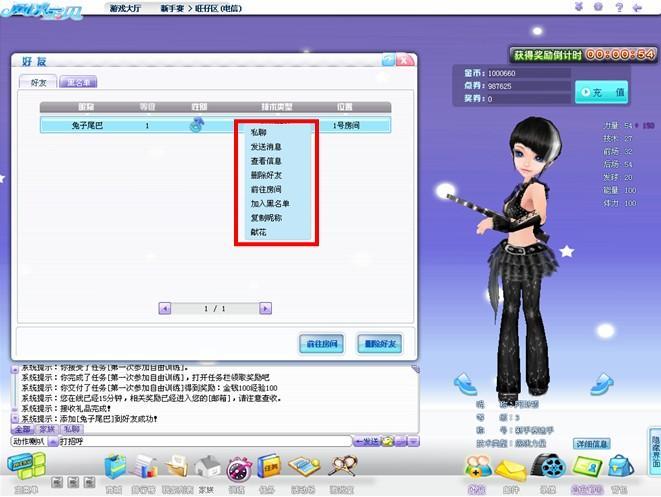Choose 查看信息 from the context menu
The width and height of the screenshot is (661, 497).
click(266, 161)
